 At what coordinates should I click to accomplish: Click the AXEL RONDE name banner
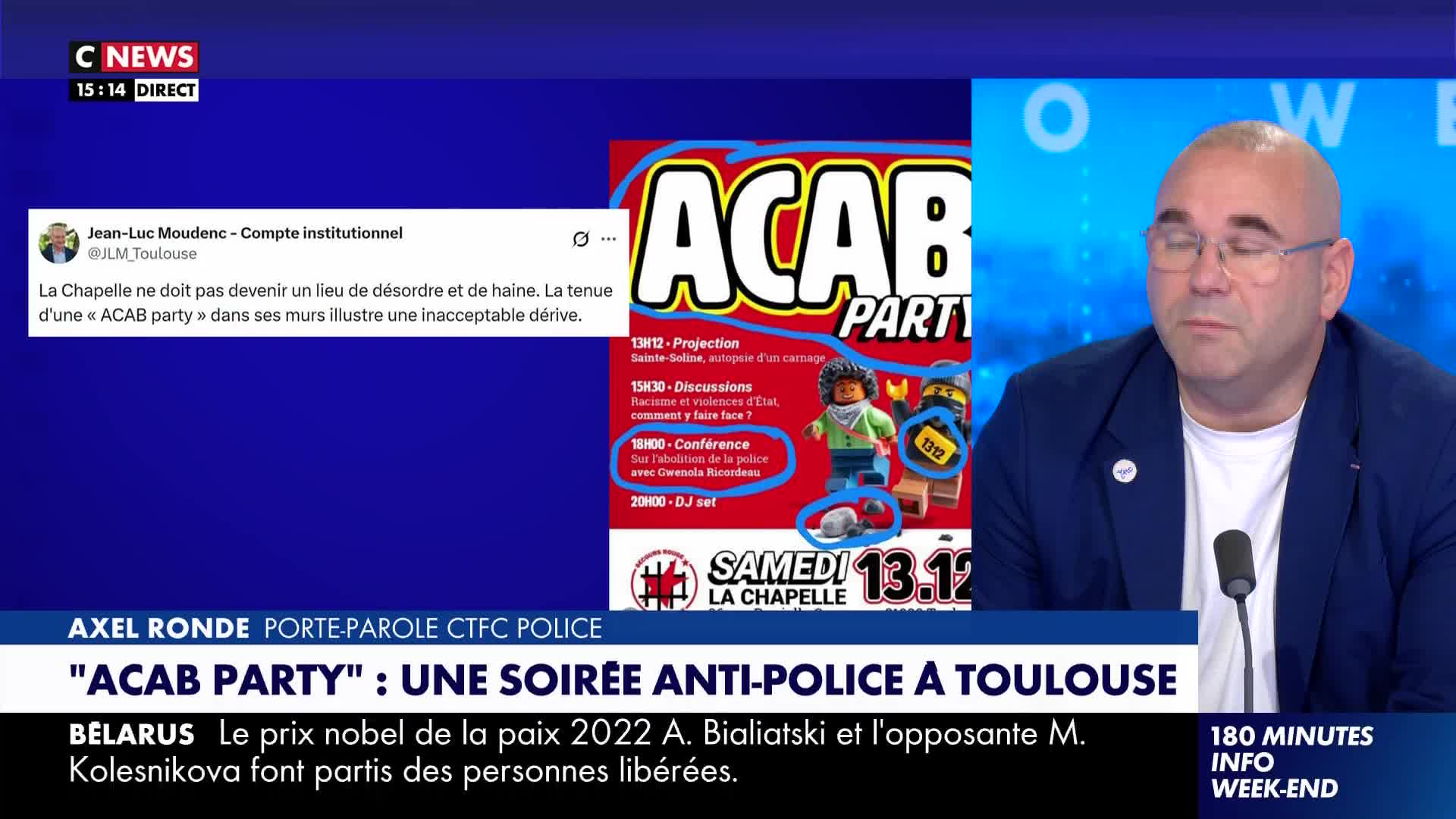pyautogui.click(x=335, y=629)
